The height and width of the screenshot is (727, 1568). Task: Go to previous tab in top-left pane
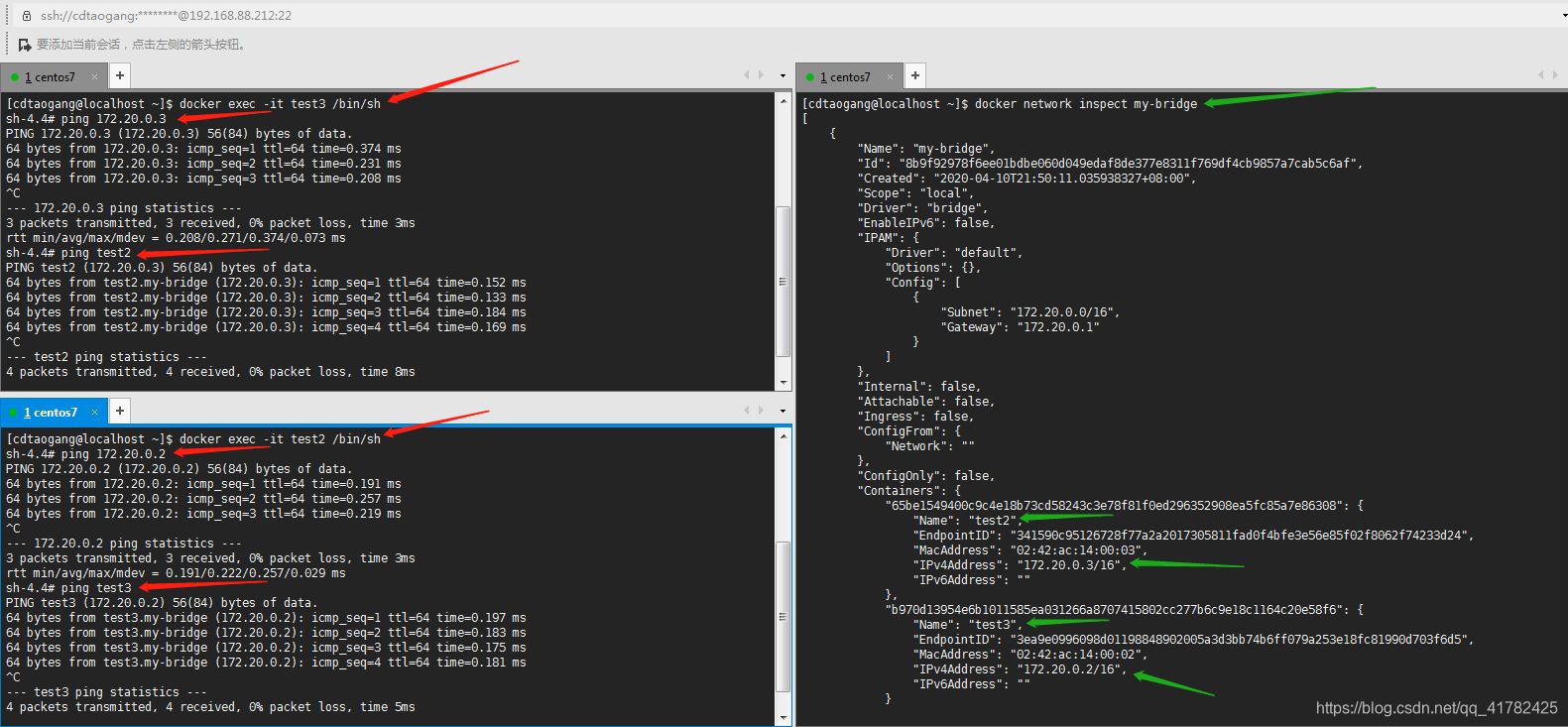(x=747, y=75)
